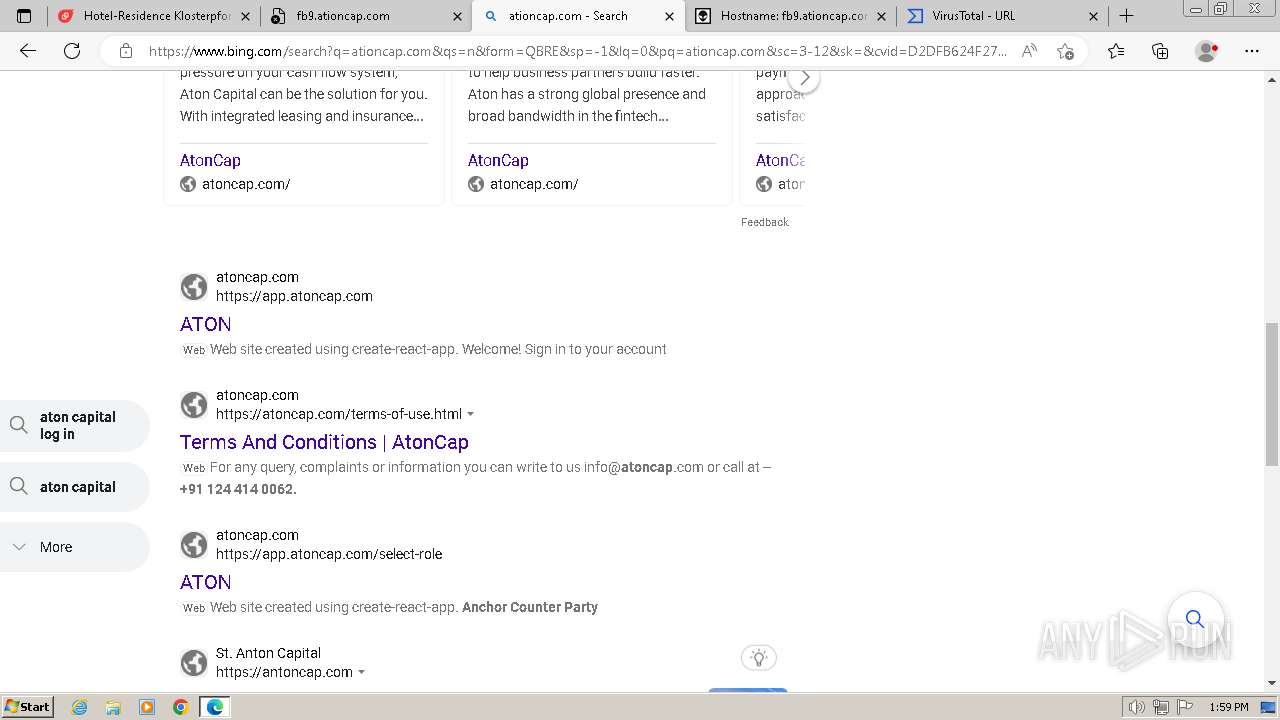1280x720 pixels.
Task: Click the Windows Start button
Action: click(x=28, y=707)
